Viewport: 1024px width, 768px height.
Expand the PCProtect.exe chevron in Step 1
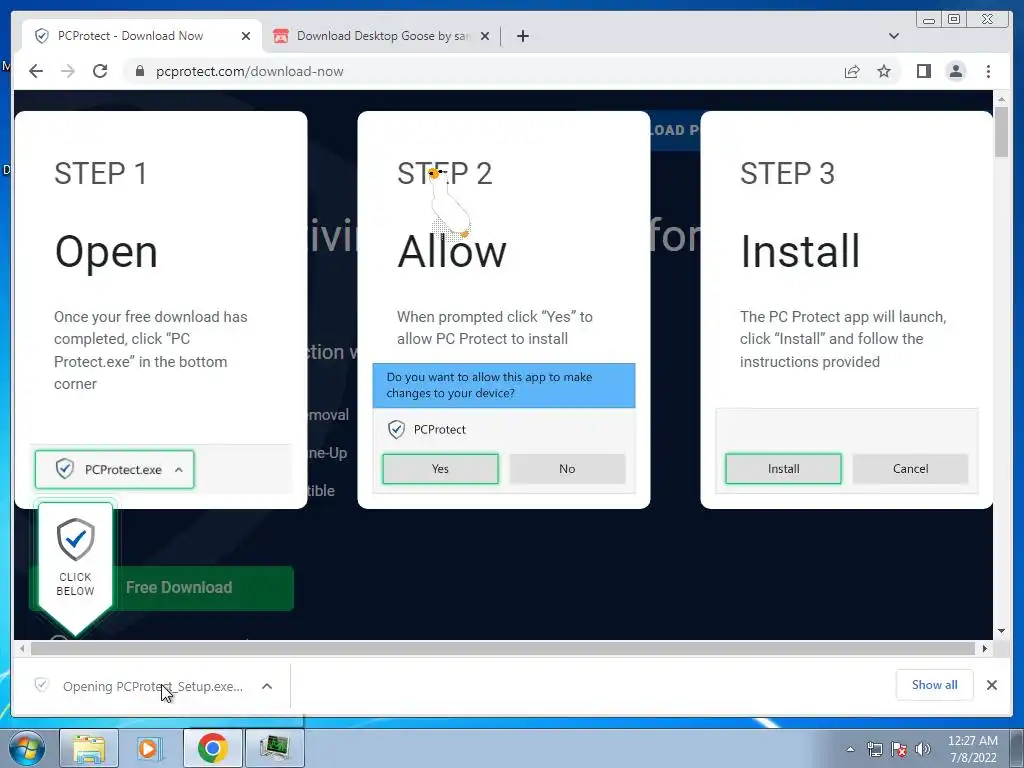pyautogui.click(x=178, y=470)
